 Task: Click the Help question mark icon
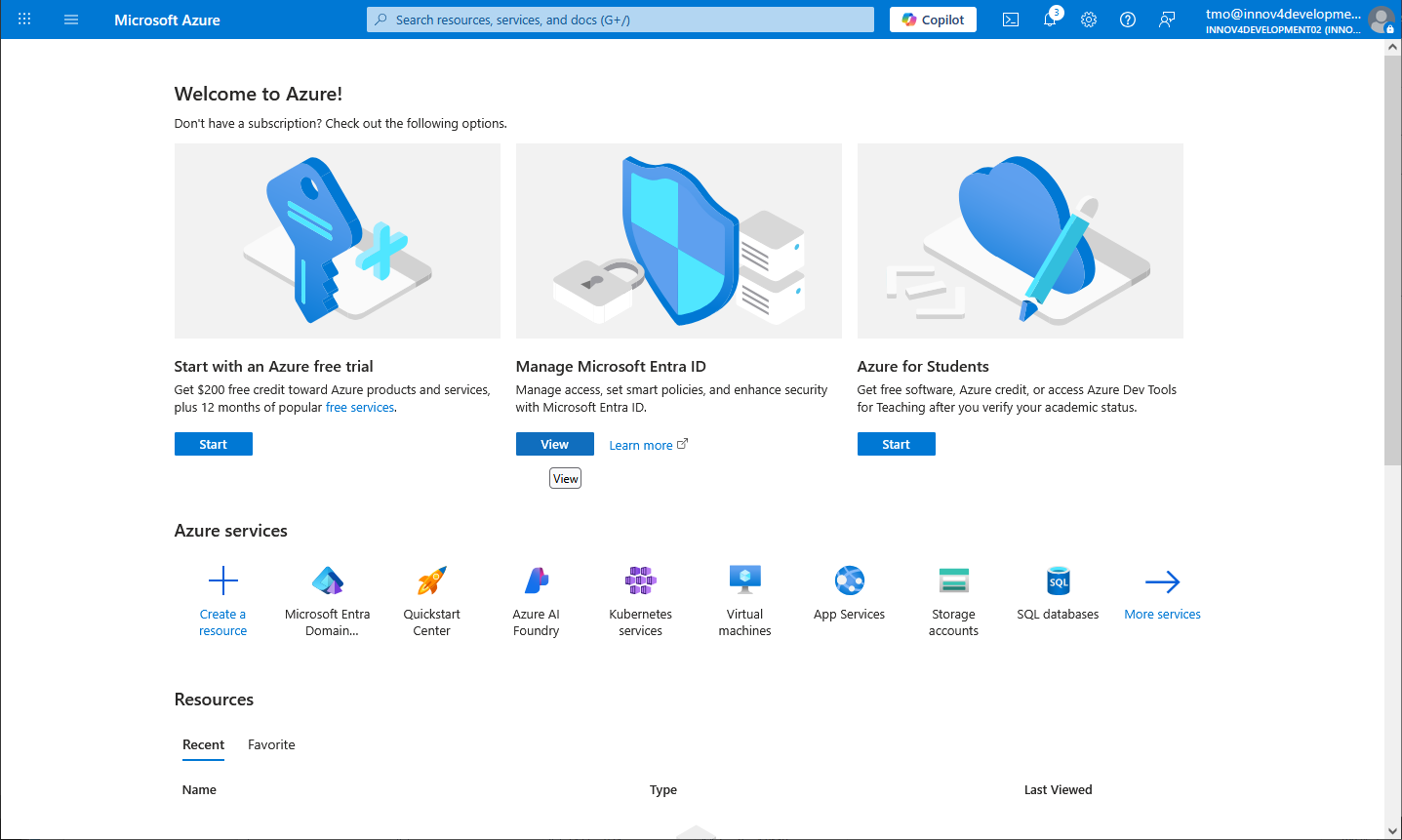pos(1128,20)
